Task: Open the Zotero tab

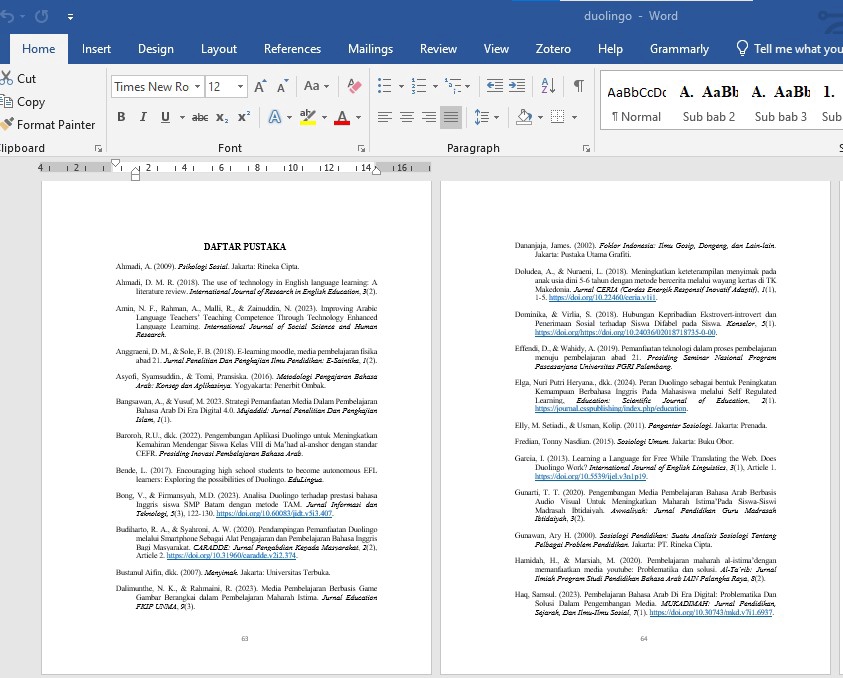Action: pyautogui.click(x=553, y=49)
